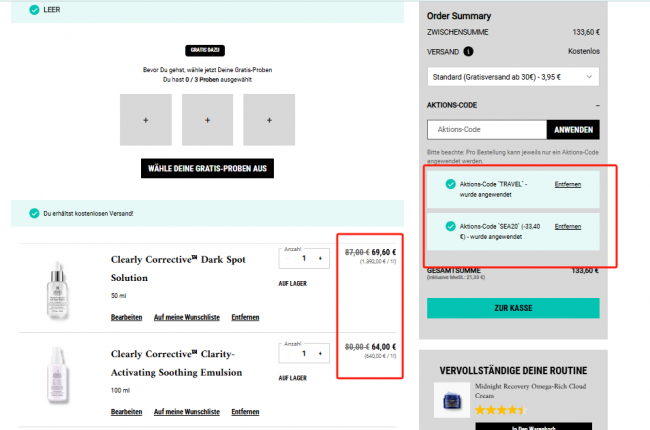Viewport: 650px width, 430px height.
Task: Proceed with the Zur Kasse button
Action: coord(513,308)
